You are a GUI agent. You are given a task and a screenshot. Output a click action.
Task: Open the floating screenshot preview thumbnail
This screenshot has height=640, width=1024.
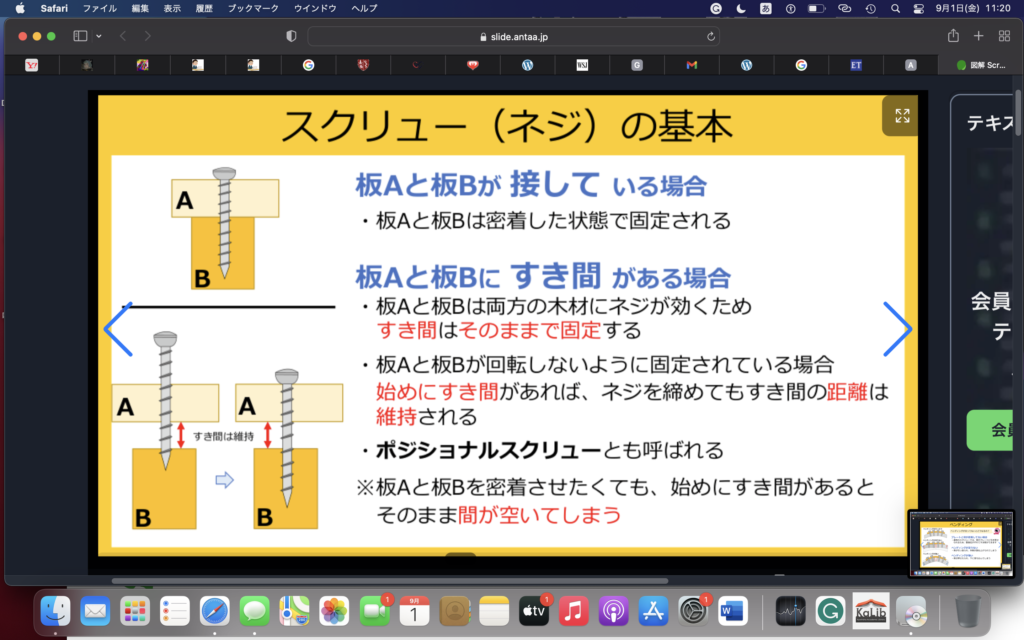[x=962, y=543]
